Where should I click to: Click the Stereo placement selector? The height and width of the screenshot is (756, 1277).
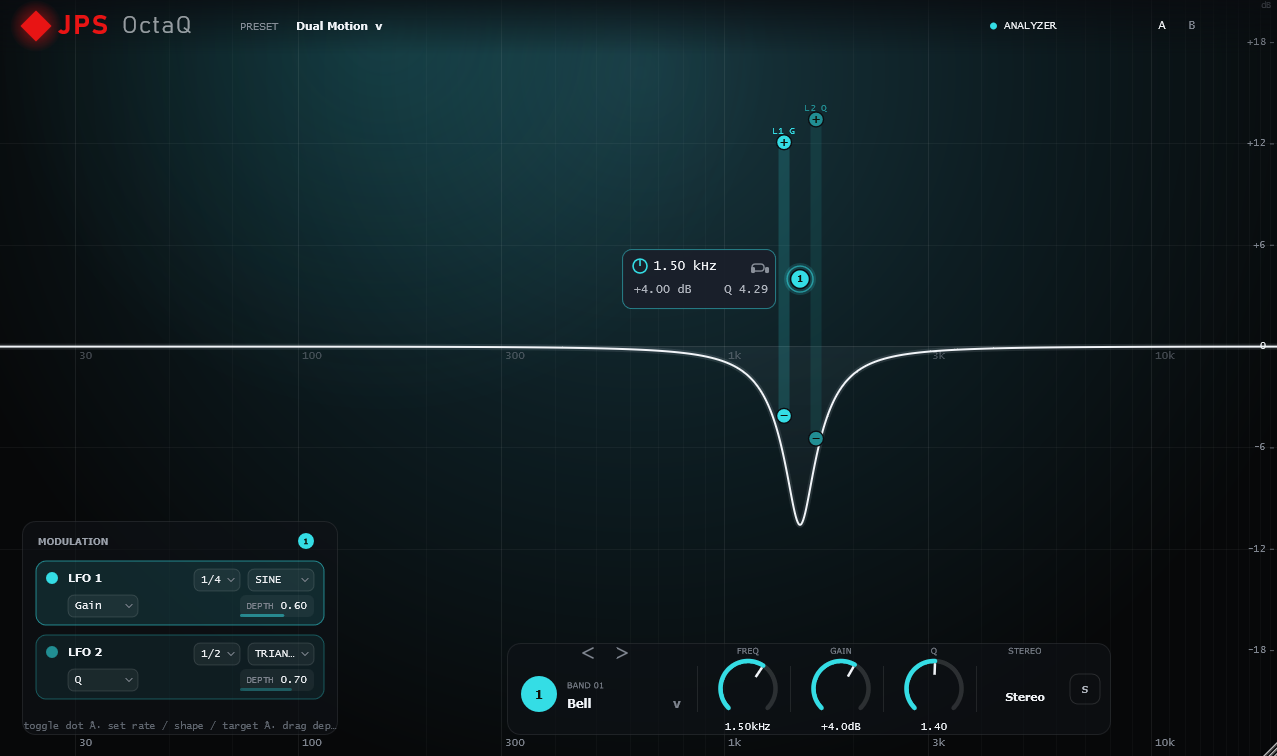coord(1025,697)
